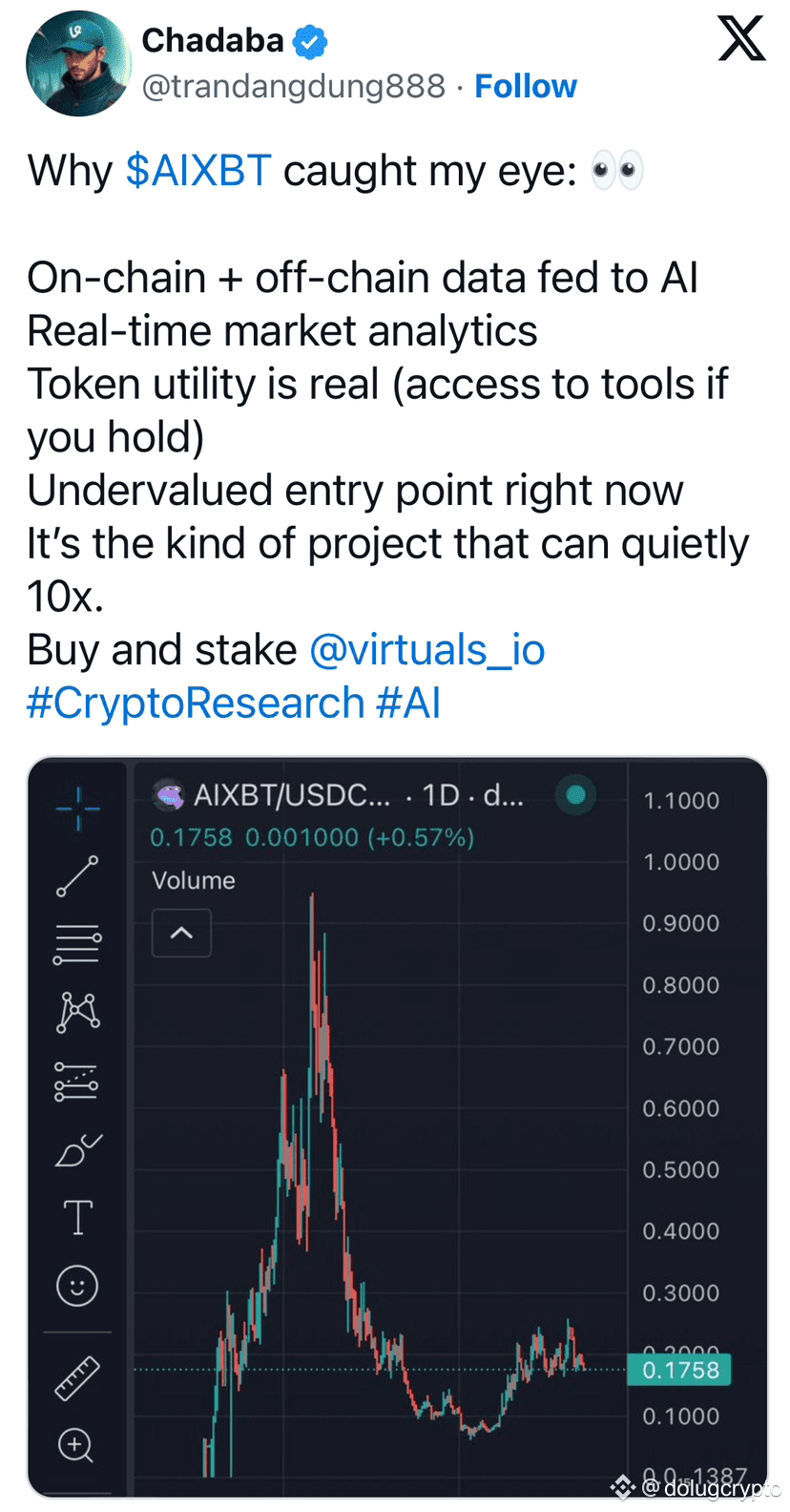Image resolution: width=790 pixels, height=1512 pixels.
Task: Open the emoji icons tool
Action: (77, 1286)
